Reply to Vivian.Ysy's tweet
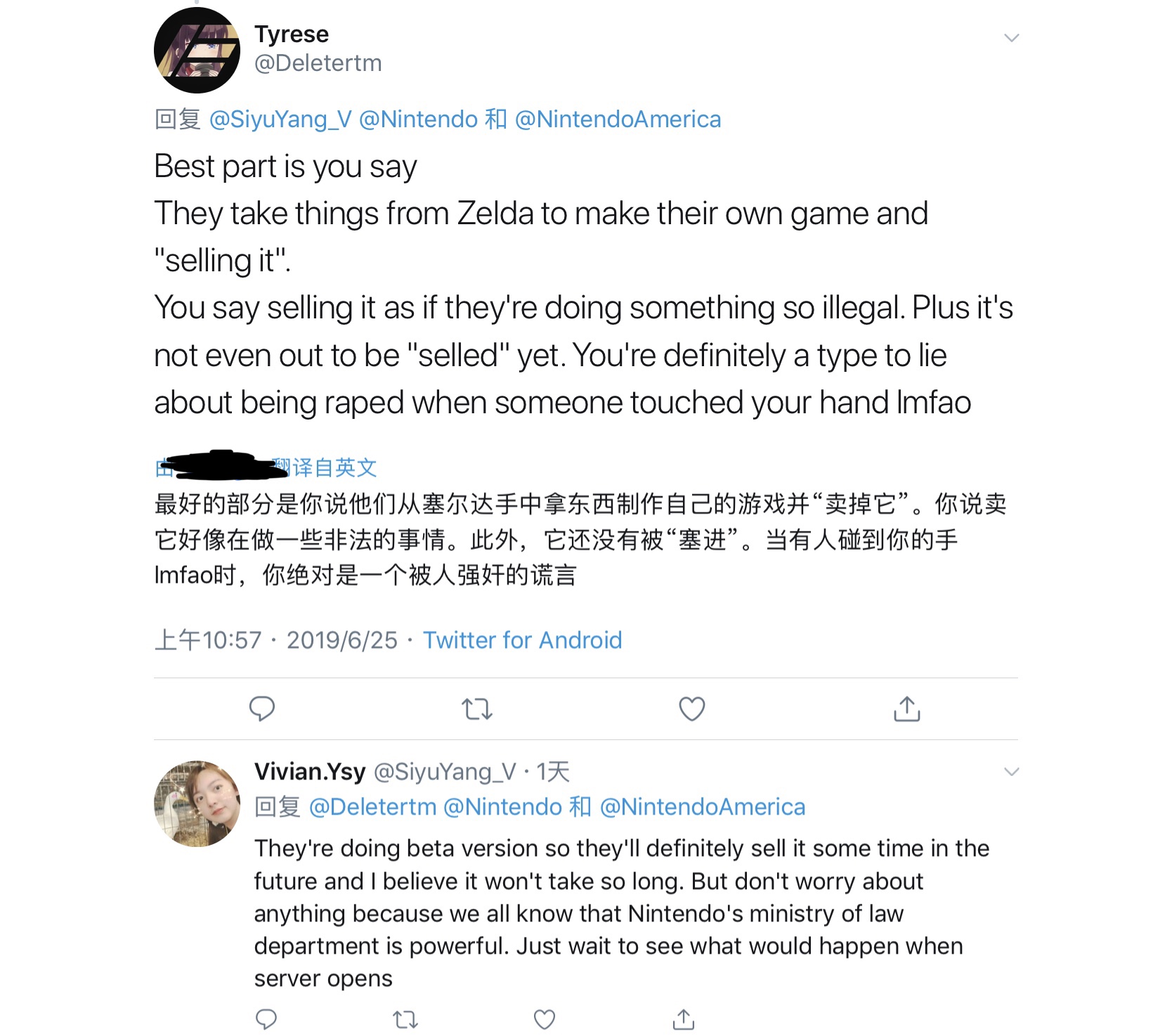Image resolution: width=1172 pixels, height=1036 pixels. coord(266,1019)
